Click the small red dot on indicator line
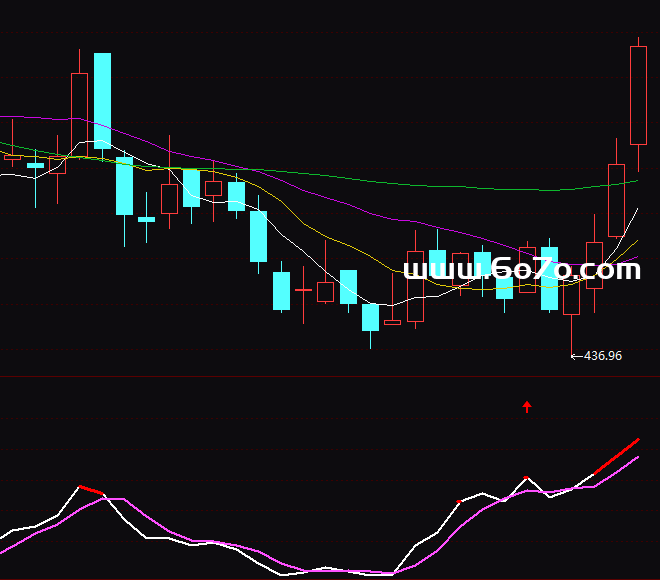This screenshot has height=580, width=660. pyautogui.click(x=459, y=501)
